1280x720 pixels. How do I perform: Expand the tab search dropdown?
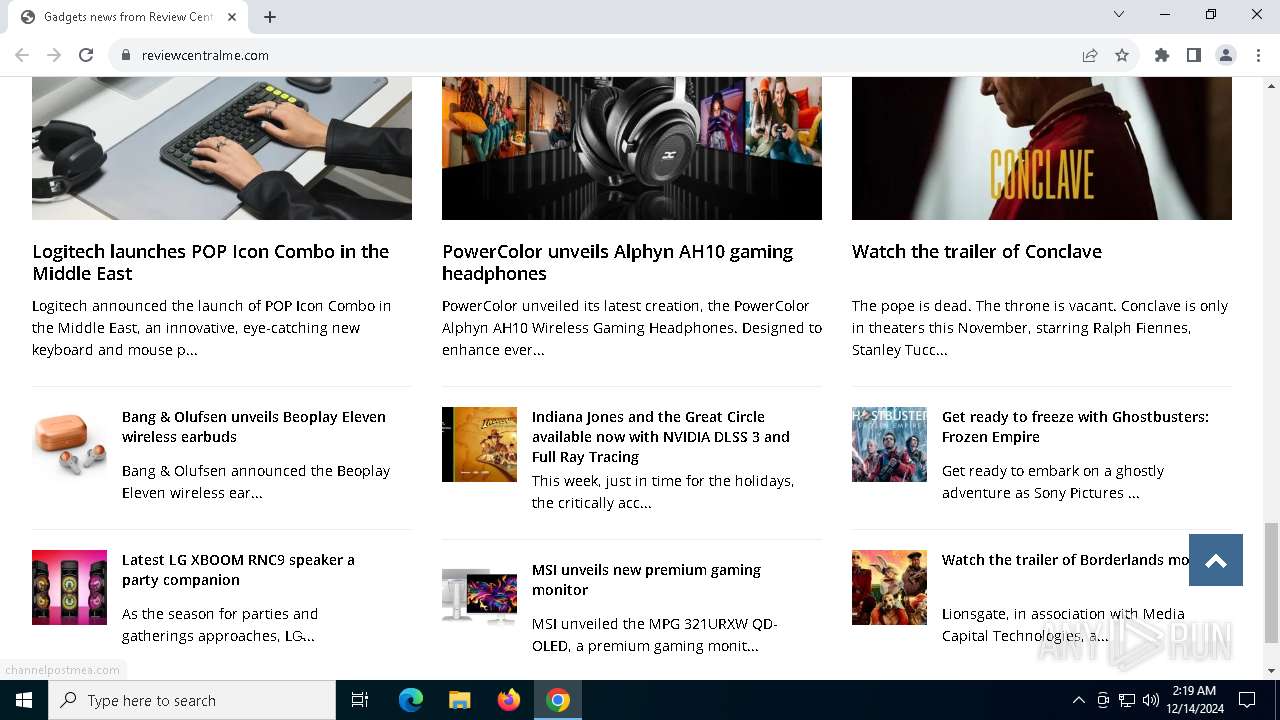(1119, 14)
